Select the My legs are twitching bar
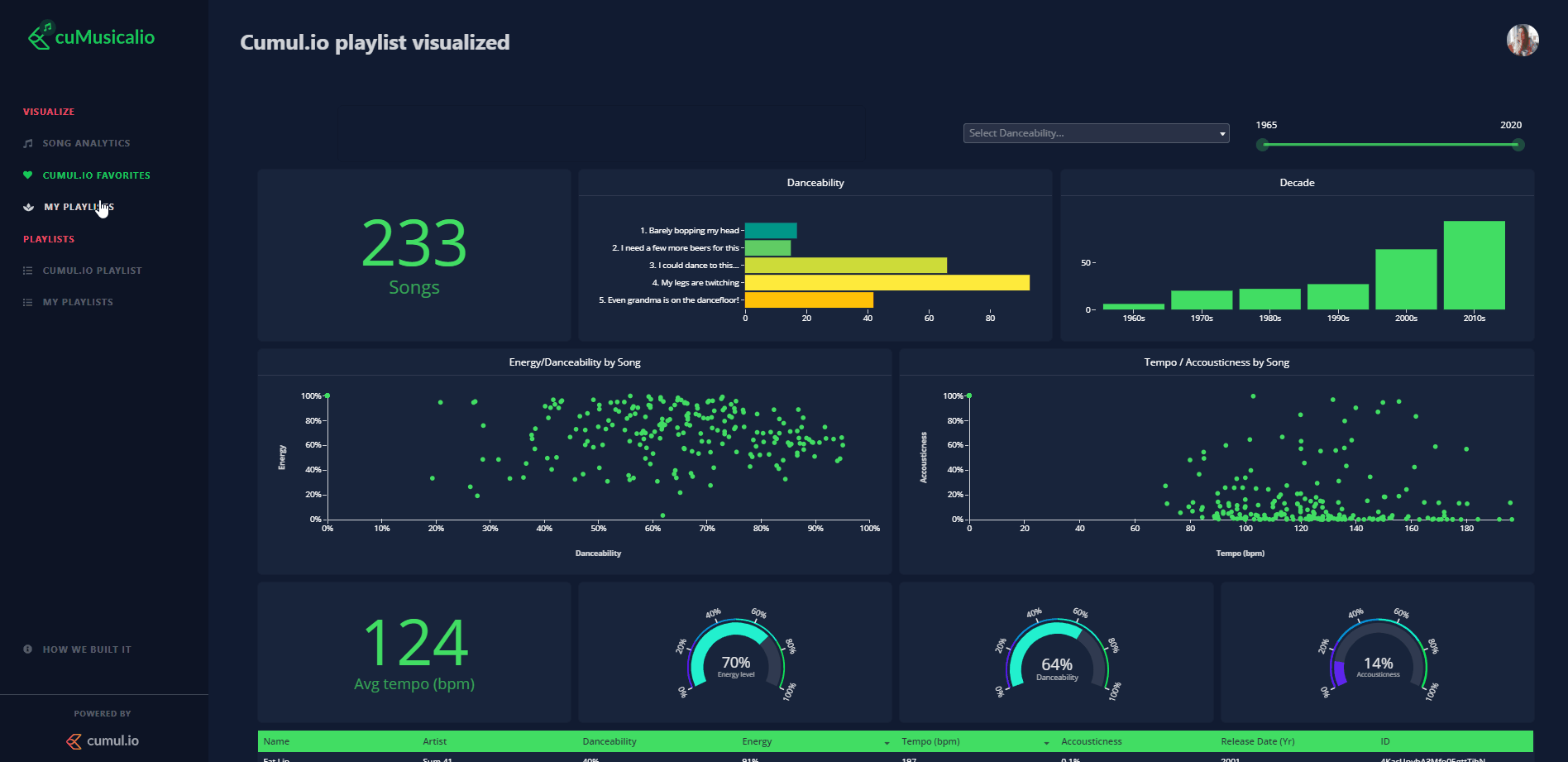 point(887,283)
